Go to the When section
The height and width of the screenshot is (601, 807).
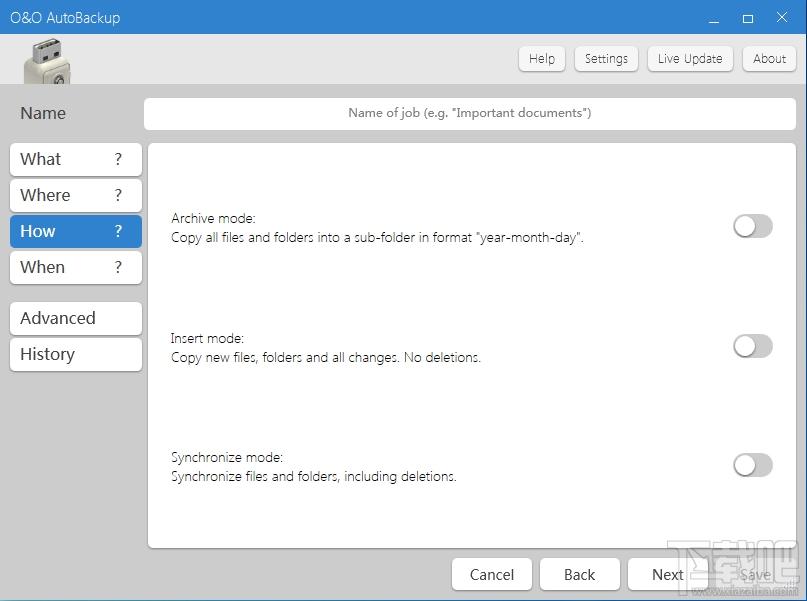76,268
